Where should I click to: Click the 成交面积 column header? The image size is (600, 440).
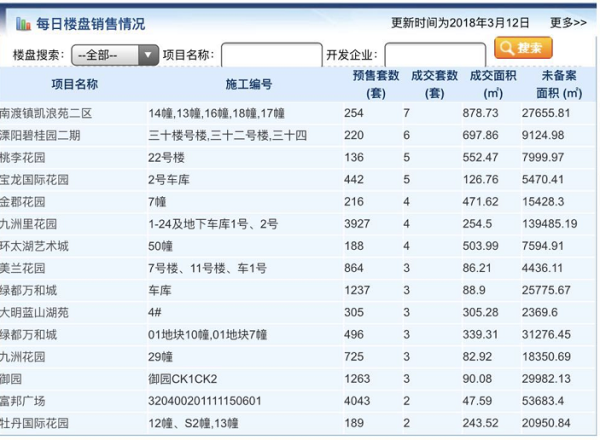(x=493, y=84)
